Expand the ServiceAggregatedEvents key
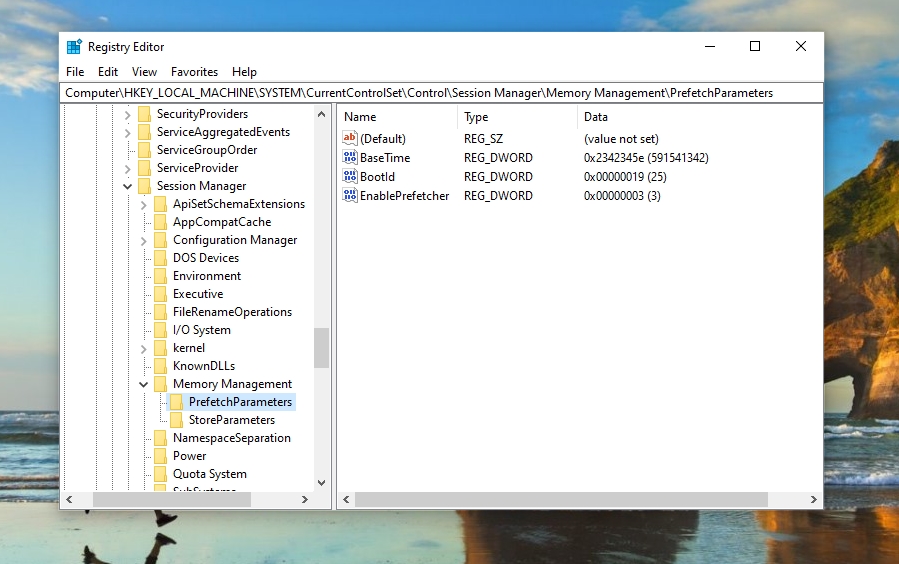The image size is (899, 564). (x=127, y=132)
